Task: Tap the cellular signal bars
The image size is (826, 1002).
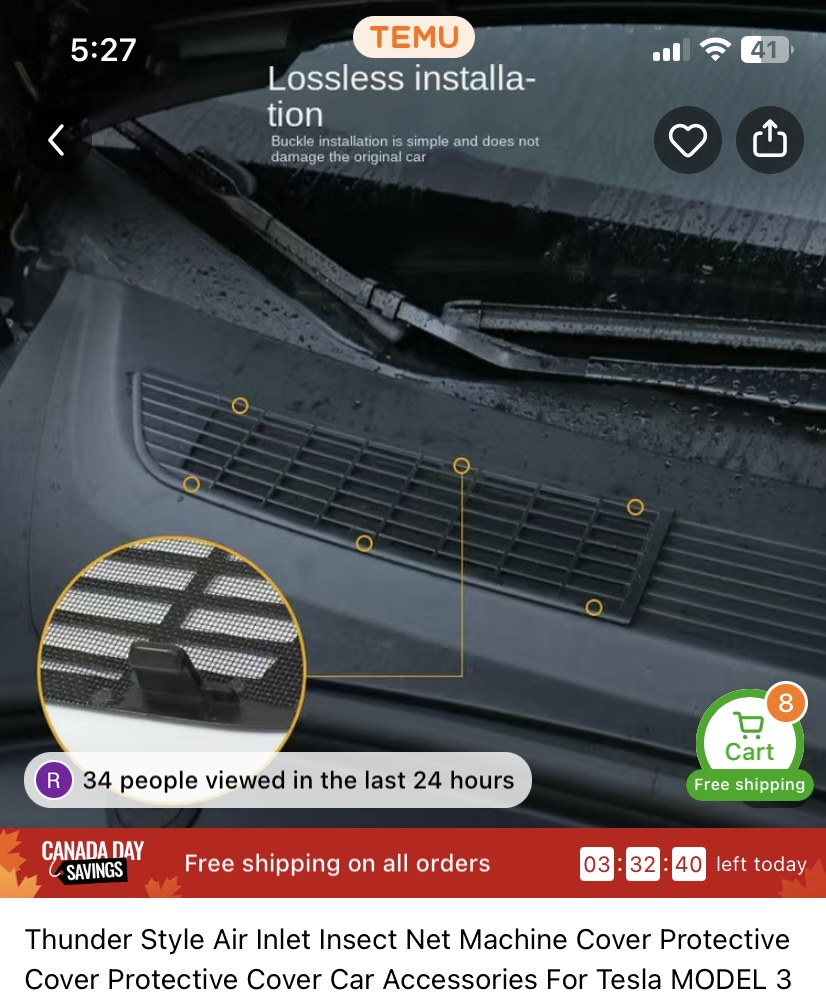Action: 671,50
